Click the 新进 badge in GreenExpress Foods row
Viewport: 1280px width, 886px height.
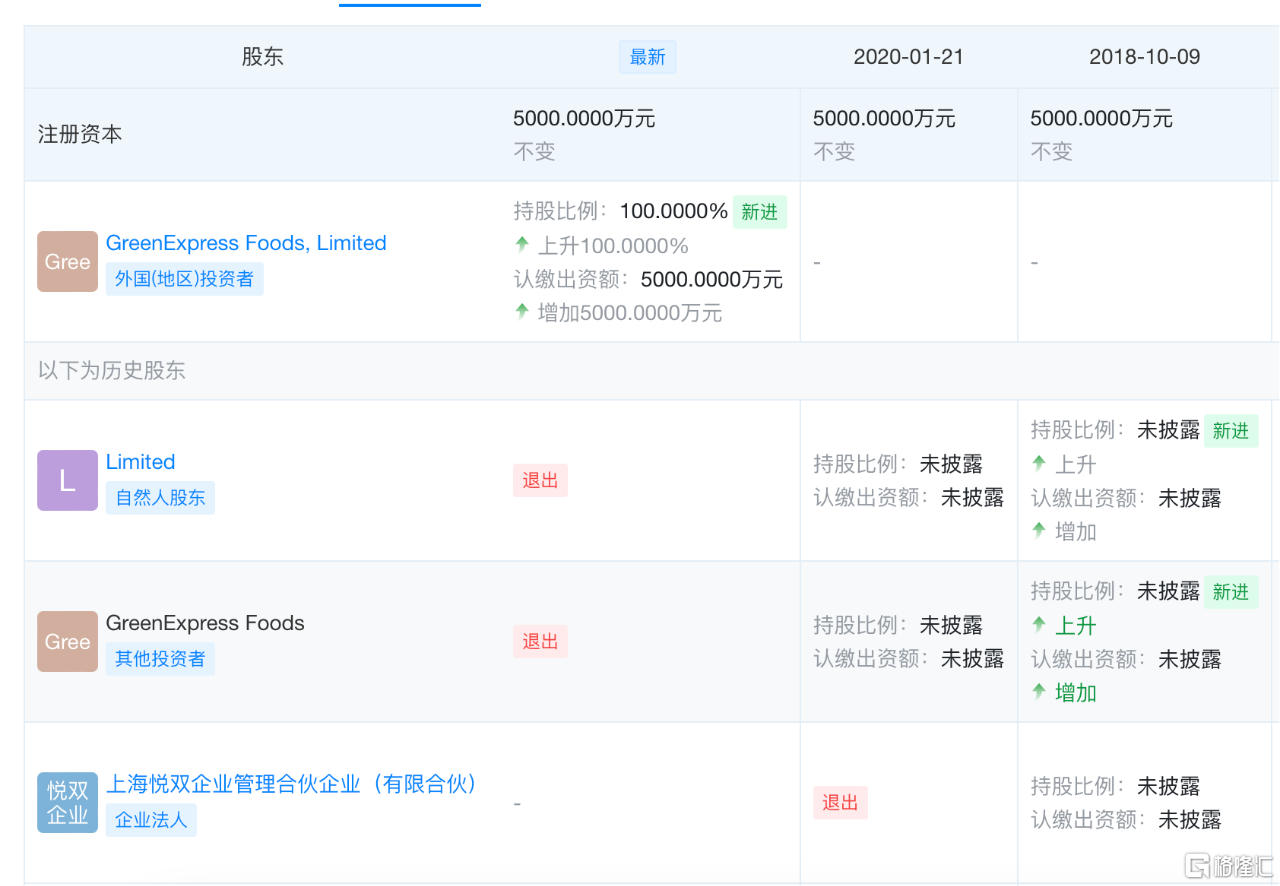click(x=1231, y=592)
